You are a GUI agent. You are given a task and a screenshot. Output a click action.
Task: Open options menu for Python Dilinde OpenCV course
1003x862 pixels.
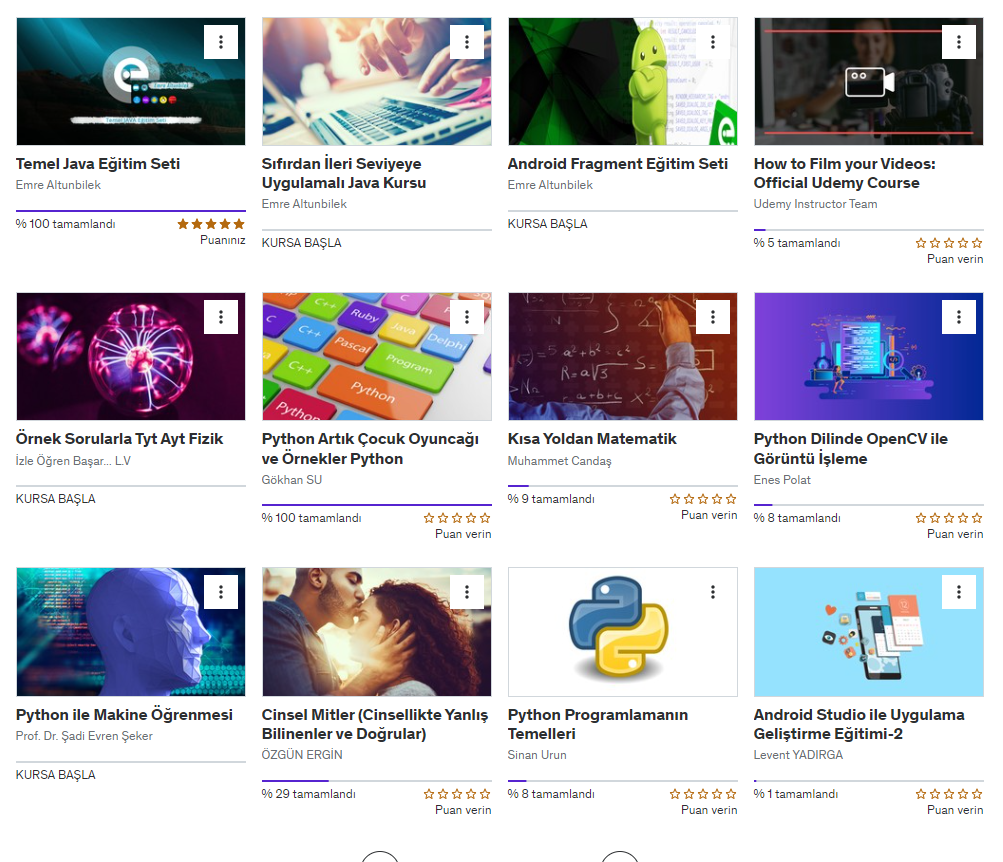click(x=959, y=317)
